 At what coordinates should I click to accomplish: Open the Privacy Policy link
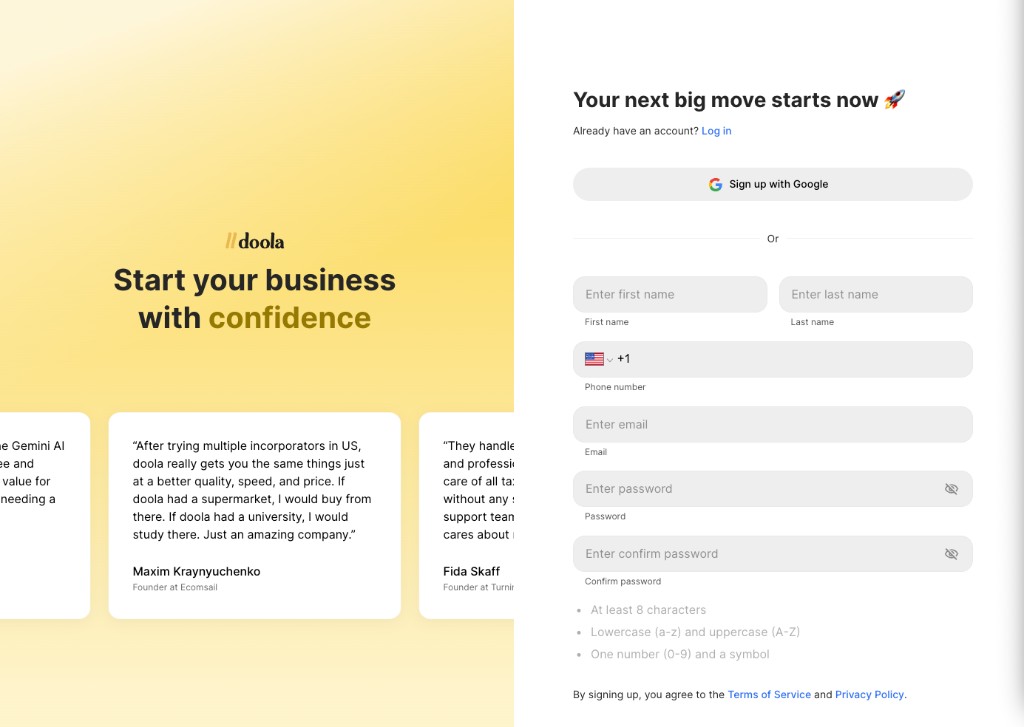pyautogui.click(x=869, y=694)
